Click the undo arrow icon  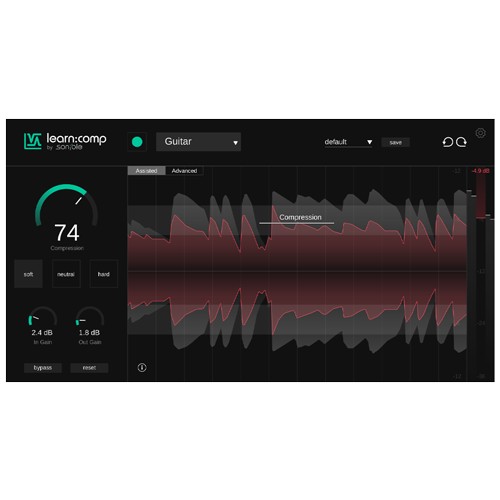tap(448, 142)
